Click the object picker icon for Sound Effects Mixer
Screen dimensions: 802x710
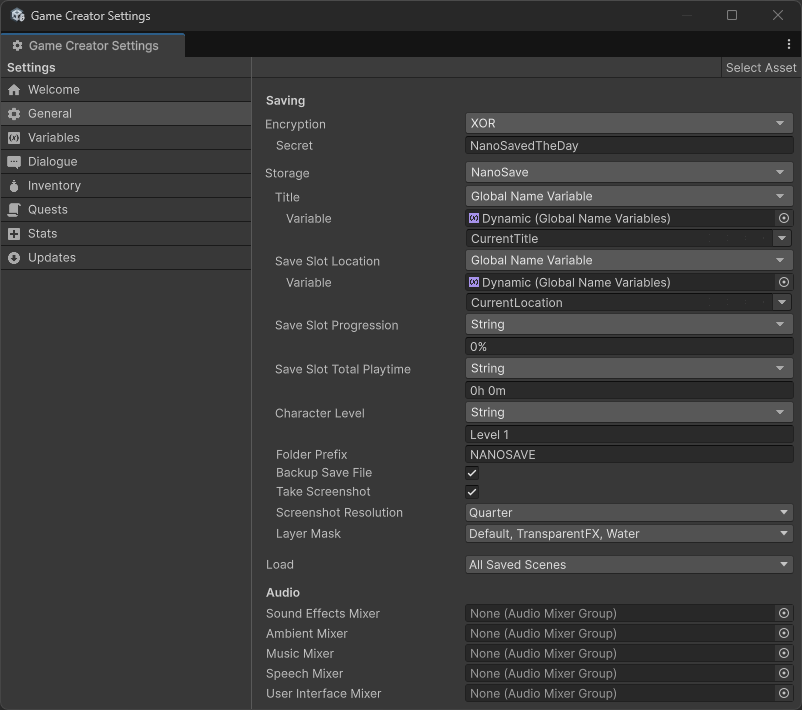[x=784, y=614]
